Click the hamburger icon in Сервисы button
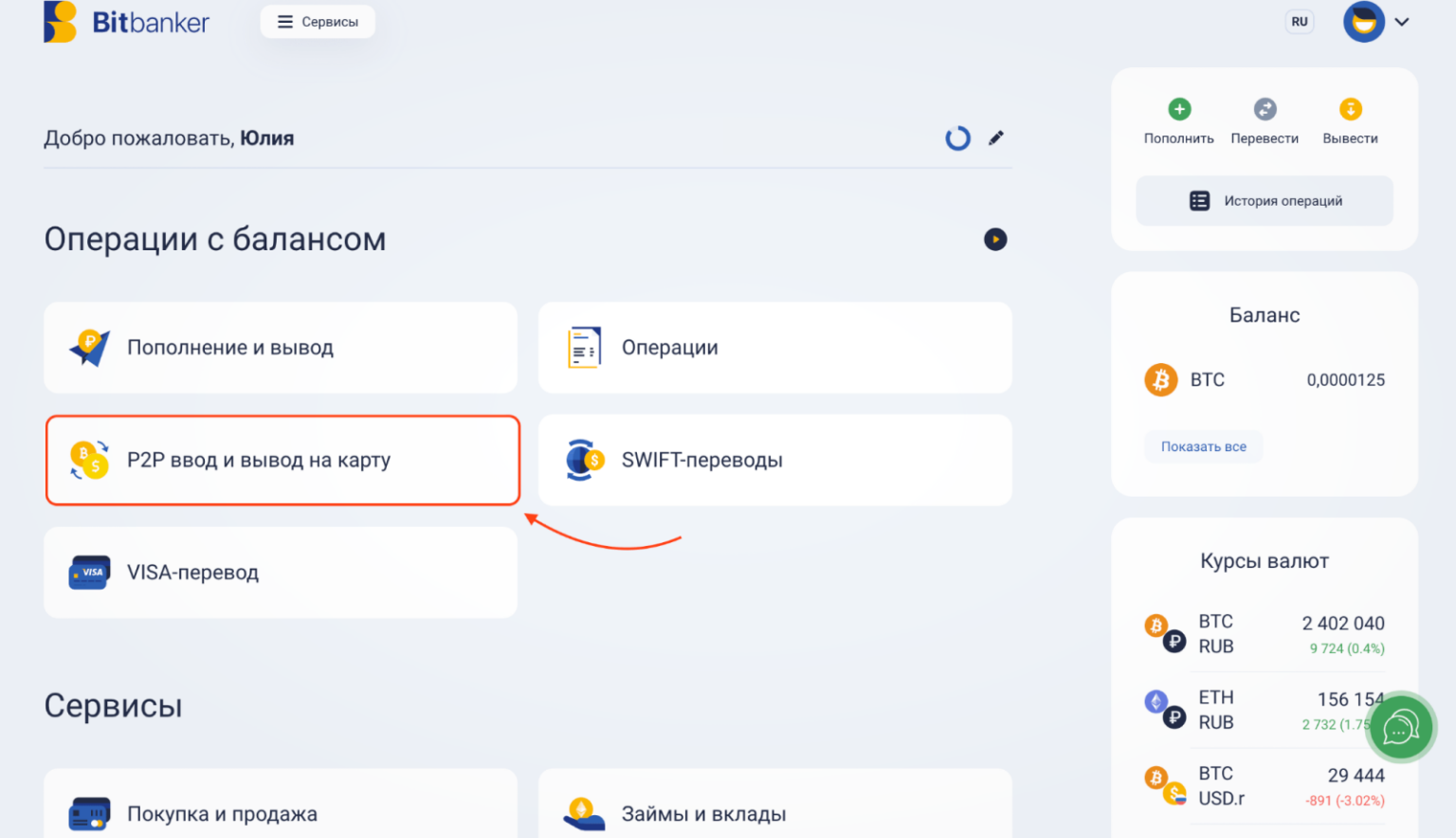Viewport: 1456px width, 838px height. [285, 22]
